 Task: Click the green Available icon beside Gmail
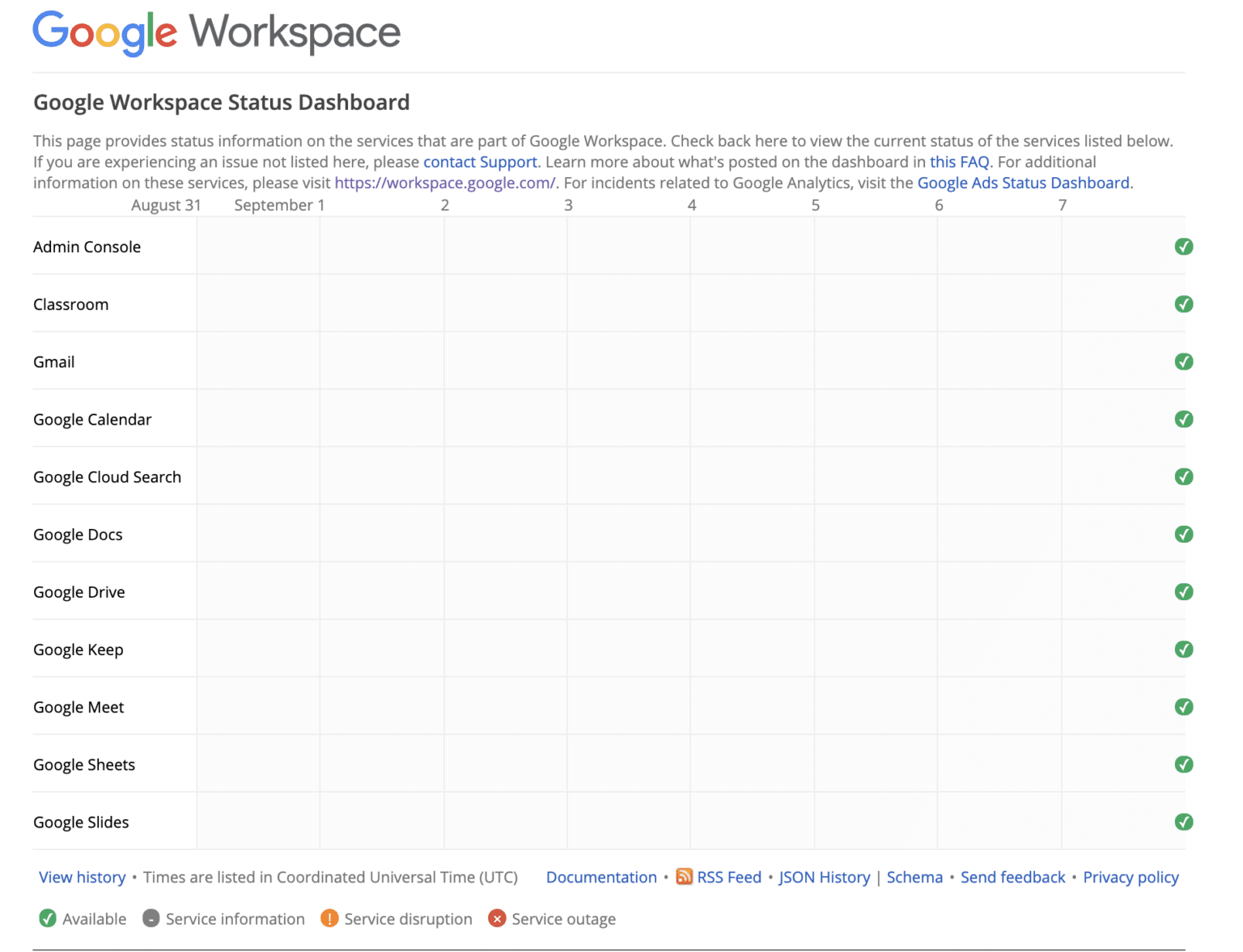click(1184, 362)
